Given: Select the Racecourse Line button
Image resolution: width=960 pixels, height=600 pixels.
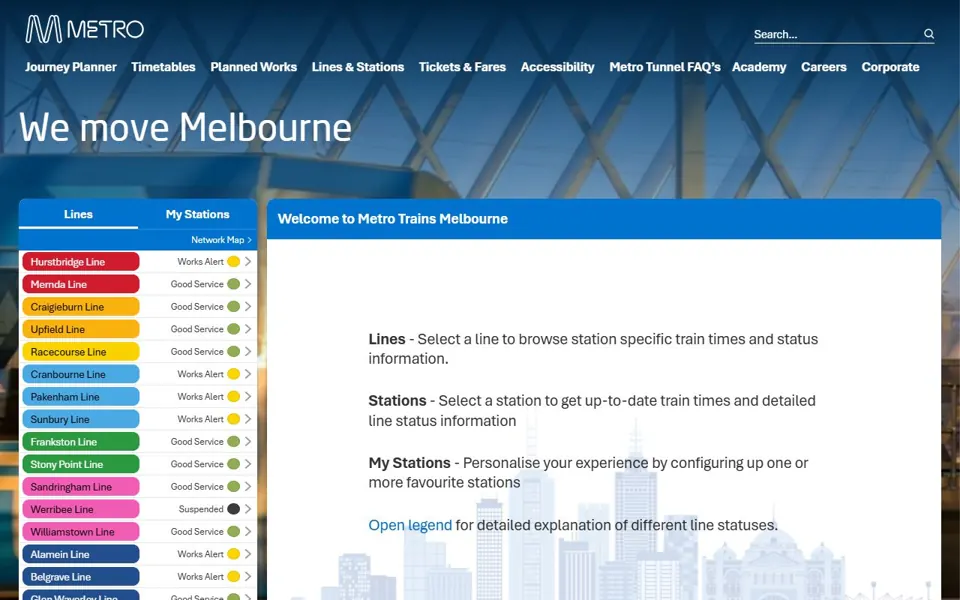Looking at the screenshot, I should coord(81,351).
